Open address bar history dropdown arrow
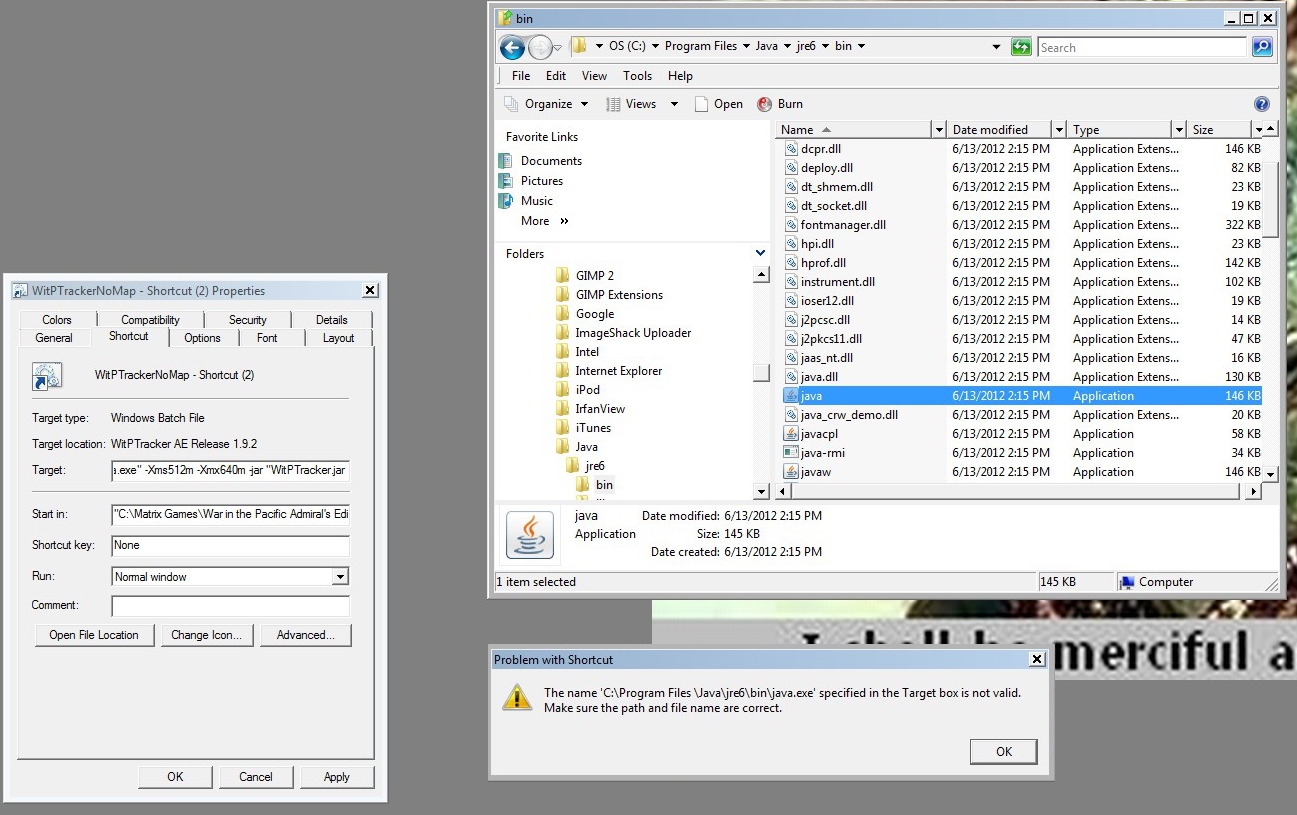Image resolution: width=1297 pixels, height=815 pixels. click(x=996, y=47)
